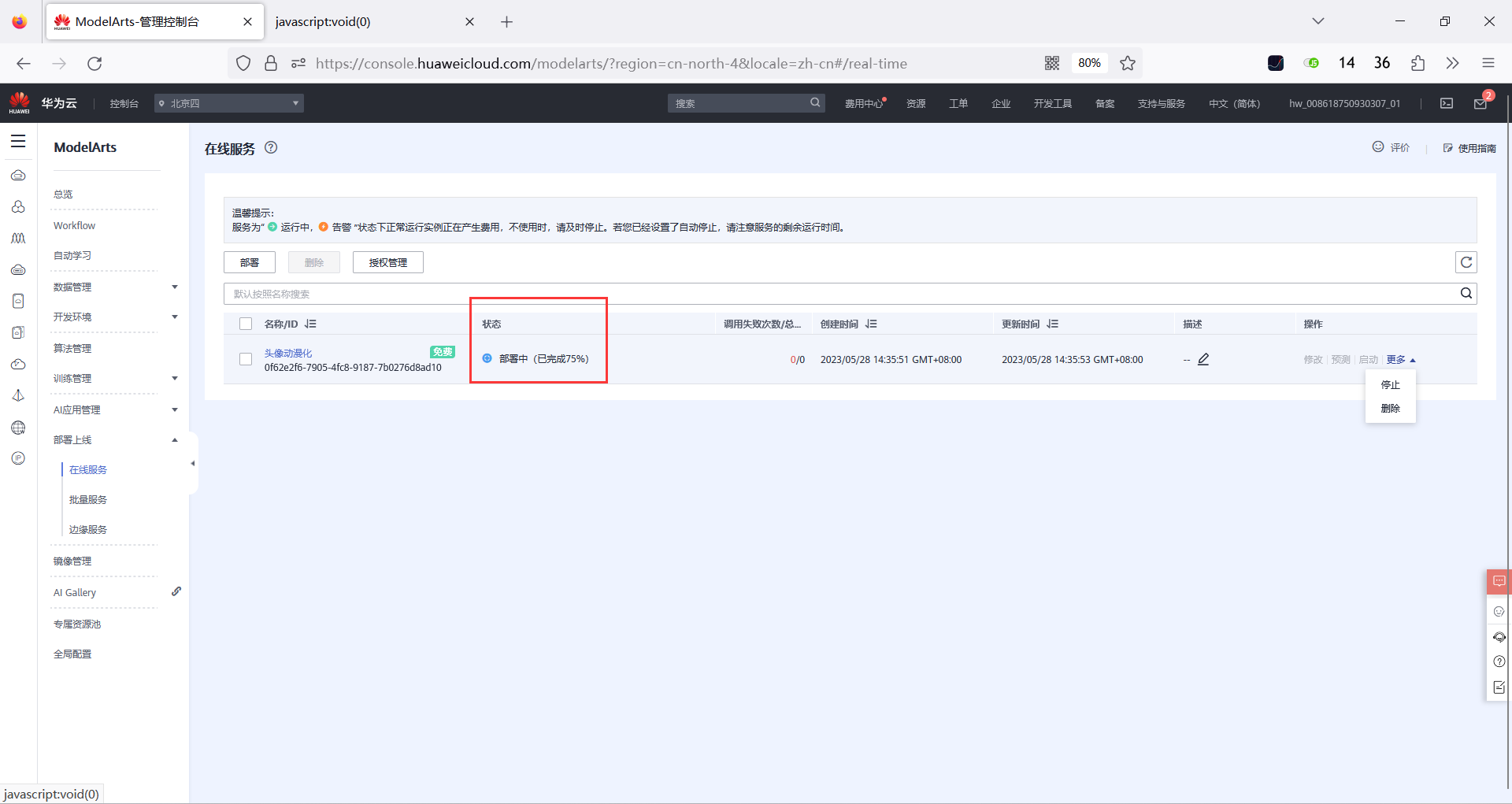
Task: Click the help question mark beside 在线服务 title
Action: coord(271,147)
